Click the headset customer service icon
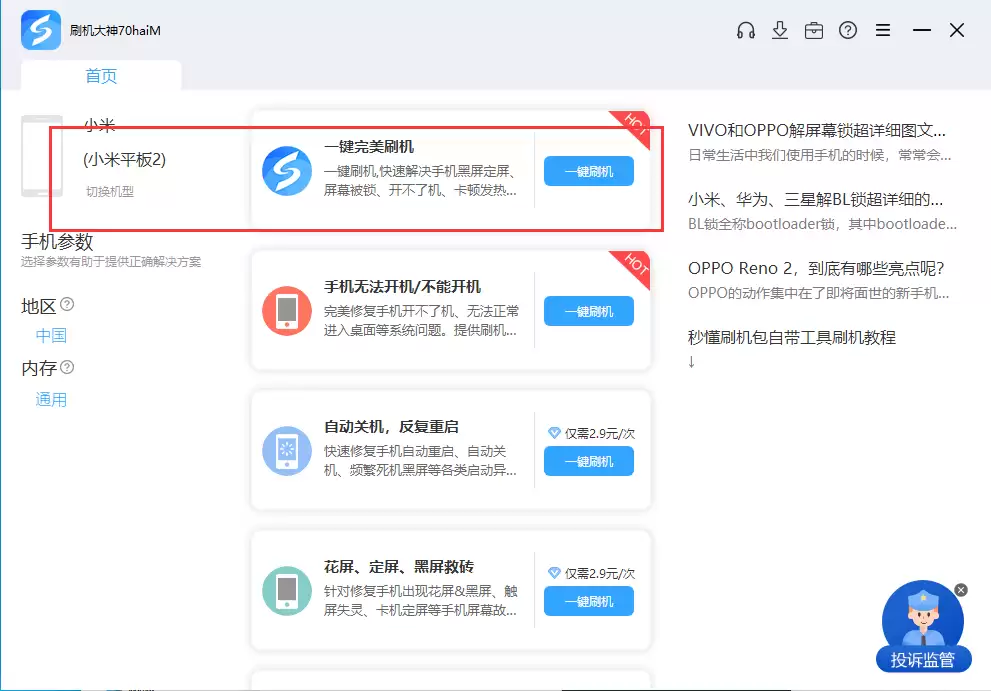The width and height of the screenshot is (991, 691). tap(745, 30)
